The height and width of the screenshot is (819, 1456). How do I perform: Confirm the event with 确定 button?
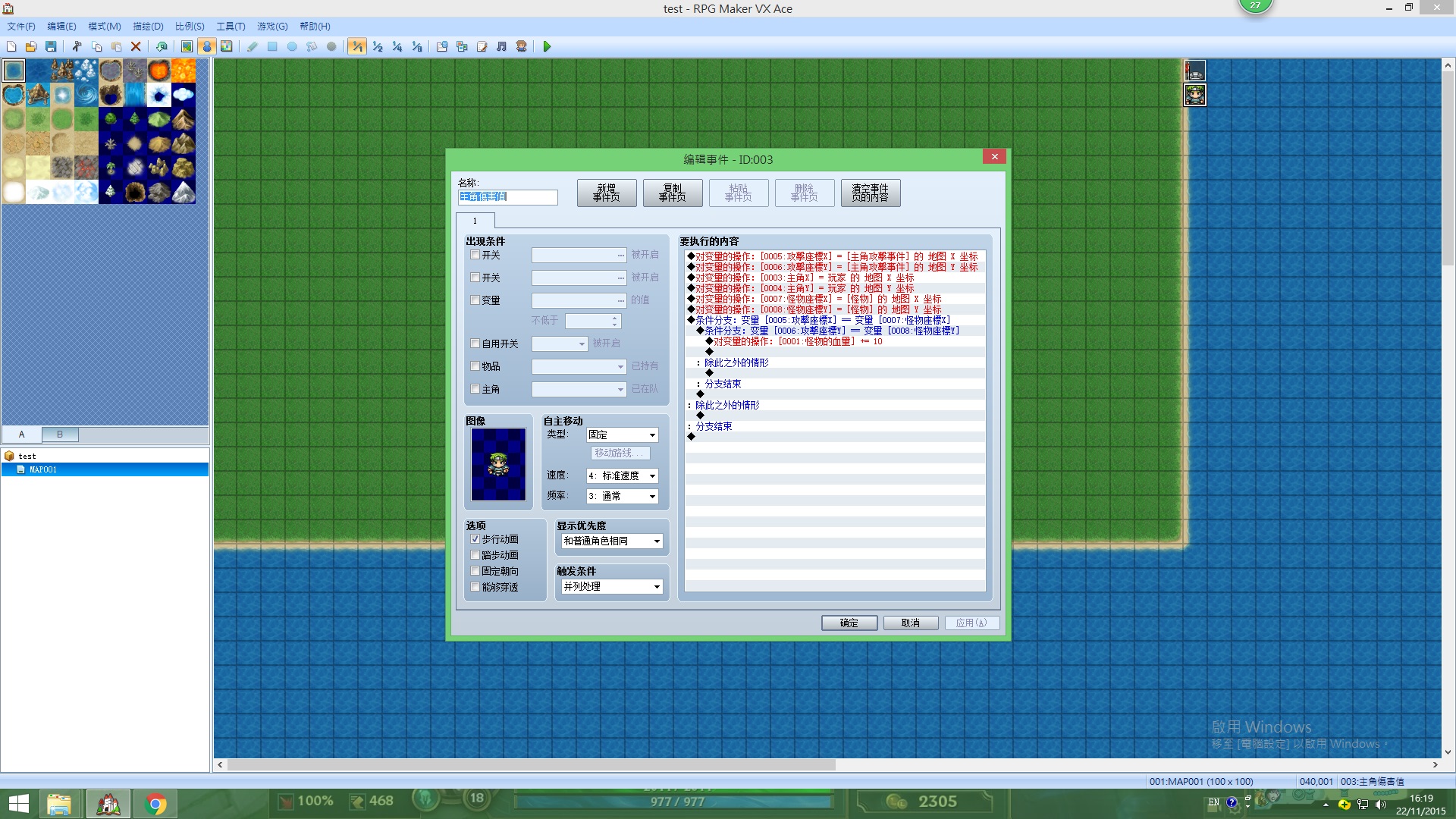849,623
